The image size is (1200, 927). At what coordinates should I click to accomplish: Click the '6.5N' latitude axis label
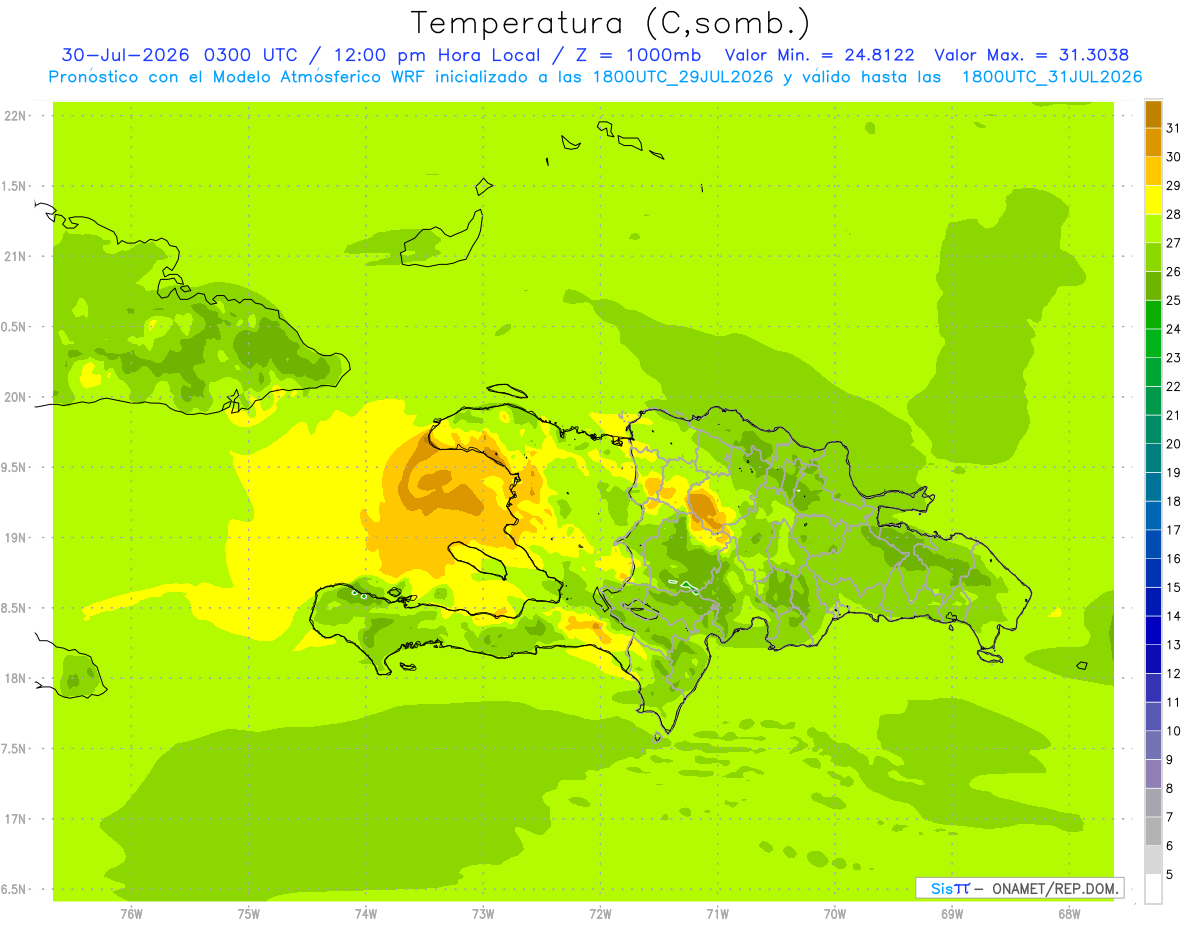pos(15,890)
